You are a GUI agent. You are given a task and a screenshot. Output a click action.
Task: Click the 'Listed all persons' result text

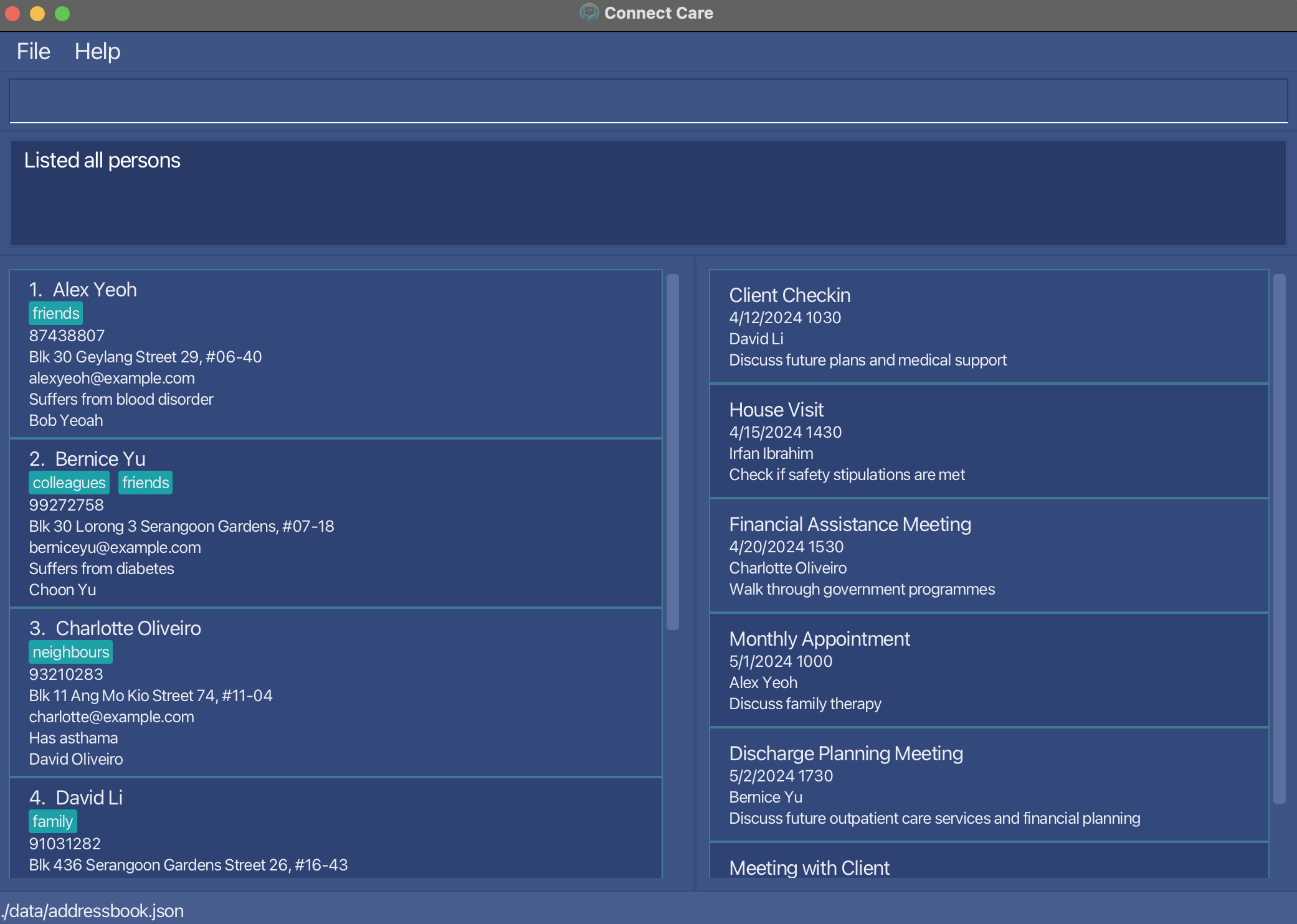(x=102, y=161)
